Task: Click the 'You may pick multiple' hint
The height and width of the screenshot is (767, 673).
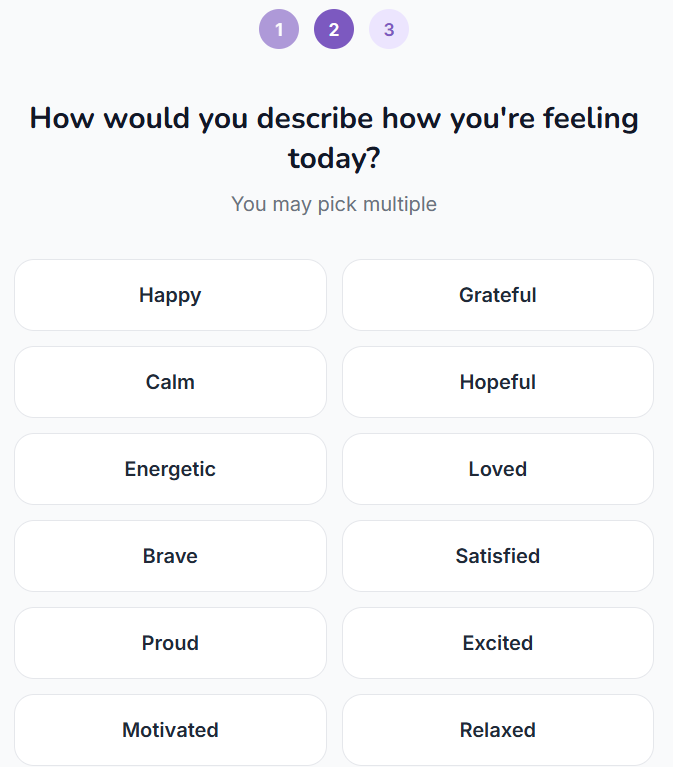Action: click(334, 204)
